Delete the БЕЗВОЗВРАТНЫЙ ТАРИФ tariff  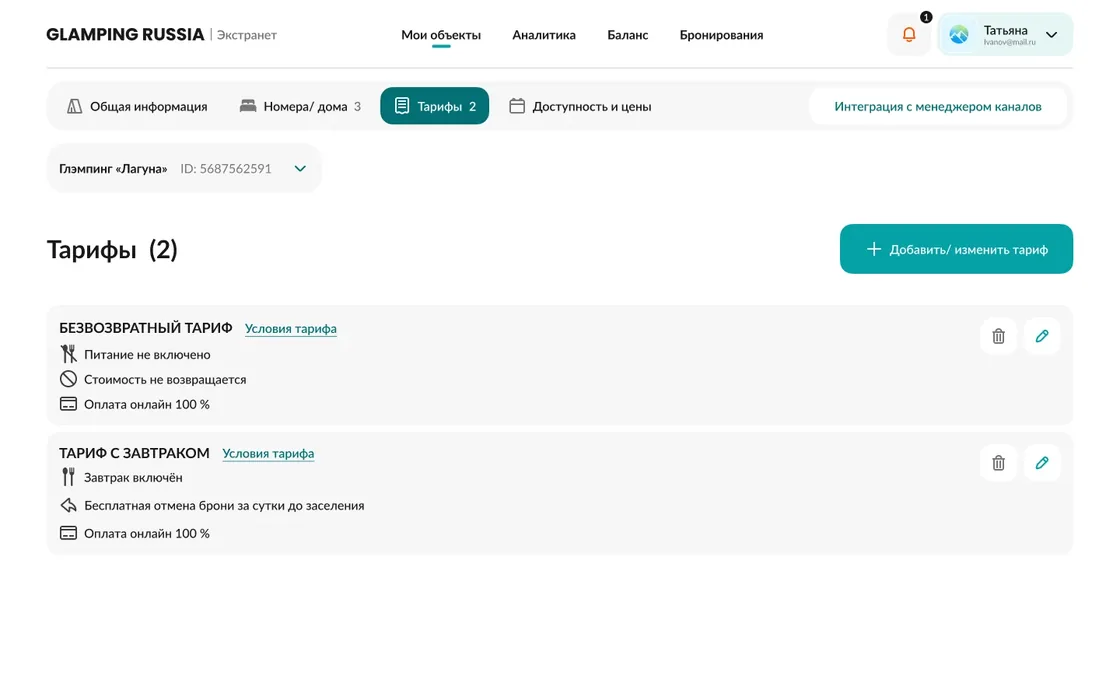click(x=998, y=336)
